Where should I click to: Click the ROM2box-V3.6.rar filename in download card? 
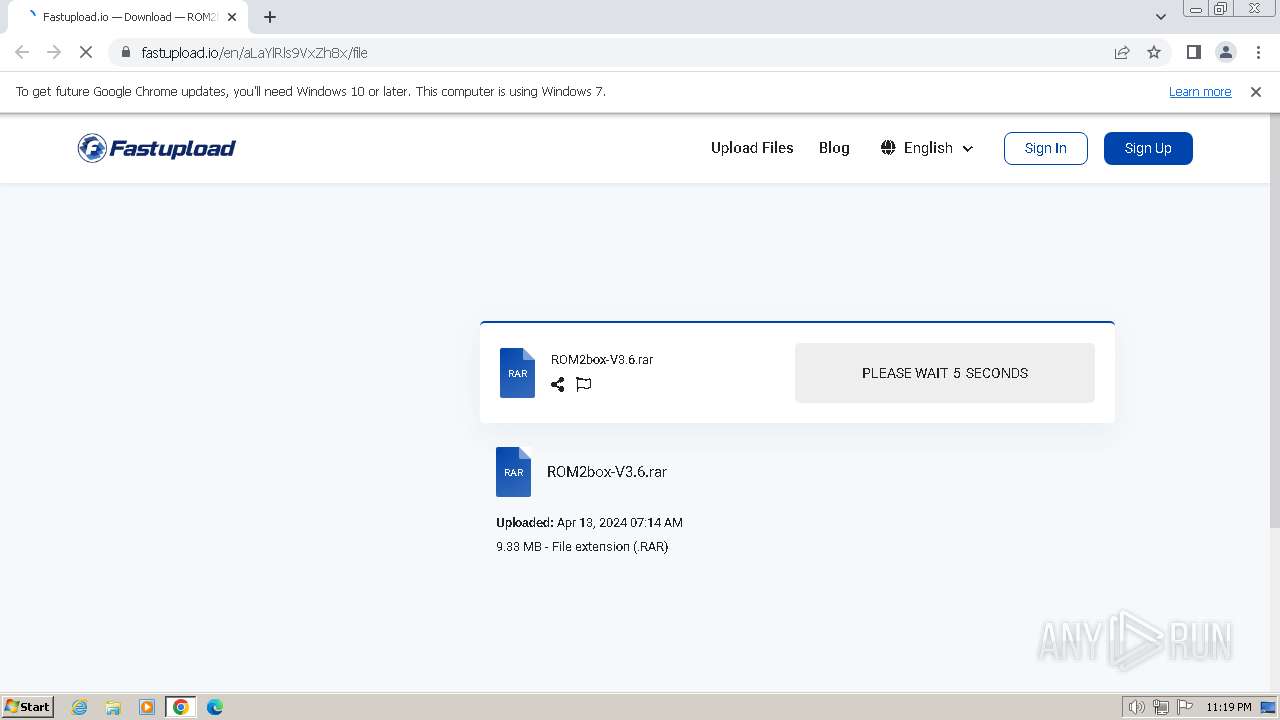602,360
